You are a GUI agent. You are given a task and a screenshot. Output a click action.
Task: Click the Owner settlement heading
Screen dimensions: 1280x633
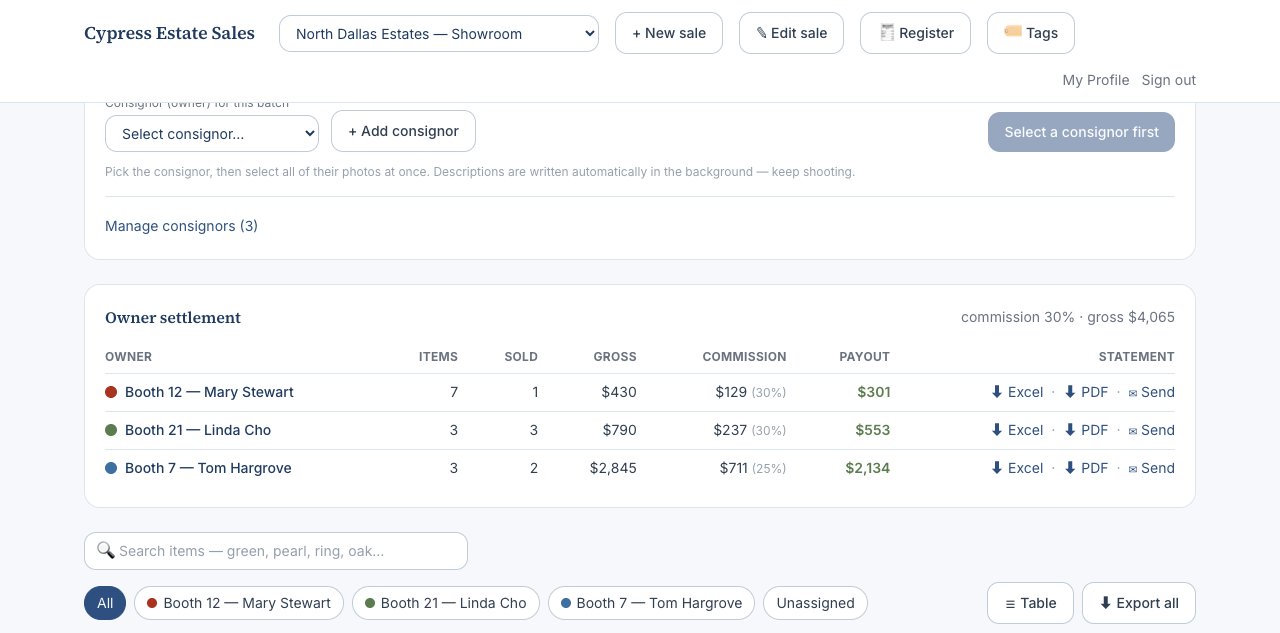[x=173, y=318]
